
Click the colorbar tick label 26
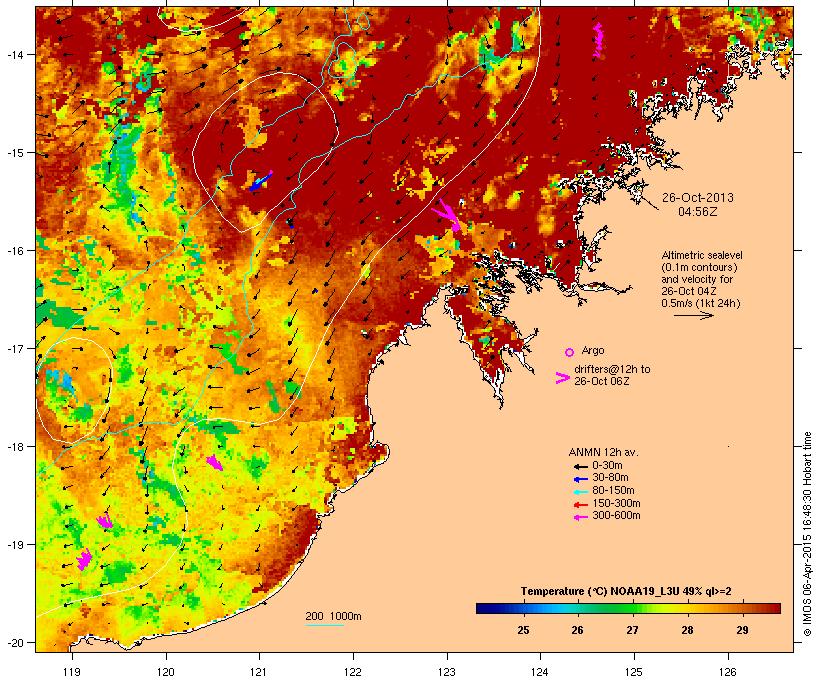pyautogui.click(x=577, y=630)
